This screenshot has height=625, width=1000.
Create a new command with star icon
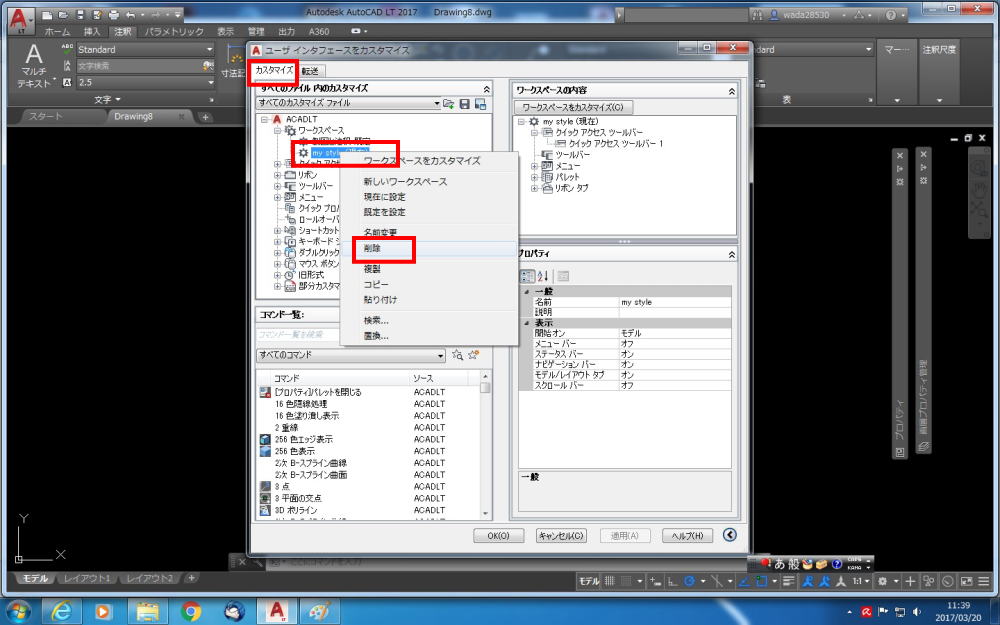pyautogui.click(x=473, y=355)
